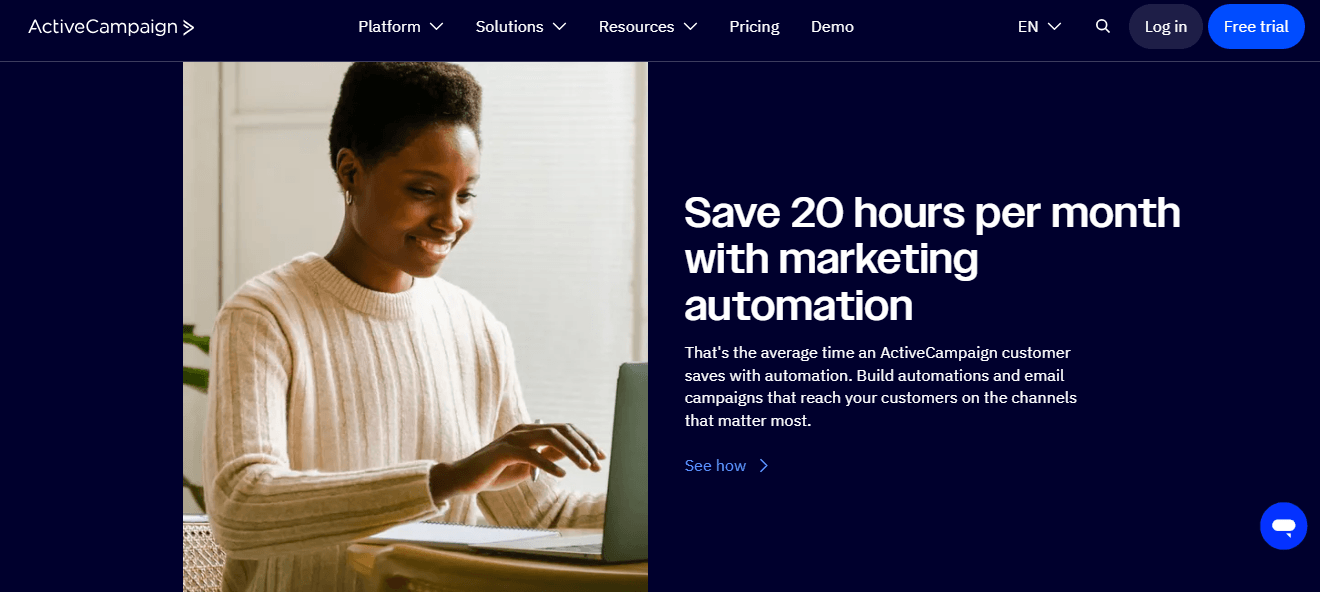Open the EN language selector
Viewport: 1320px width, 592px height.
coord(1039,27)
